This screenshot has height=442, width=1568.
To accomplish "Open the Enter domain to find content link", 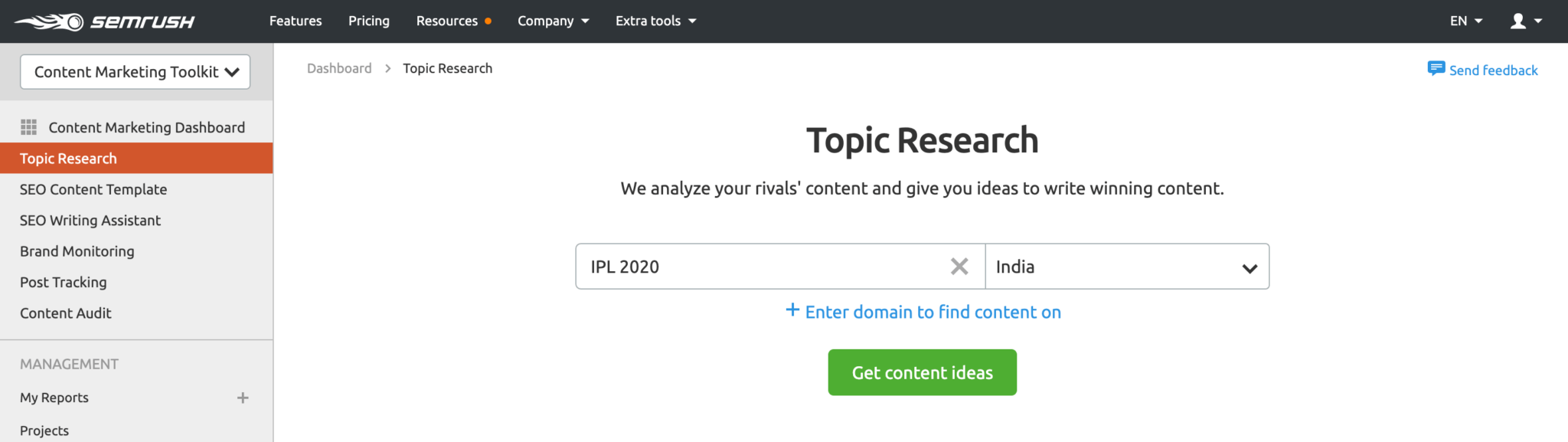I will [x=933, y=311].
